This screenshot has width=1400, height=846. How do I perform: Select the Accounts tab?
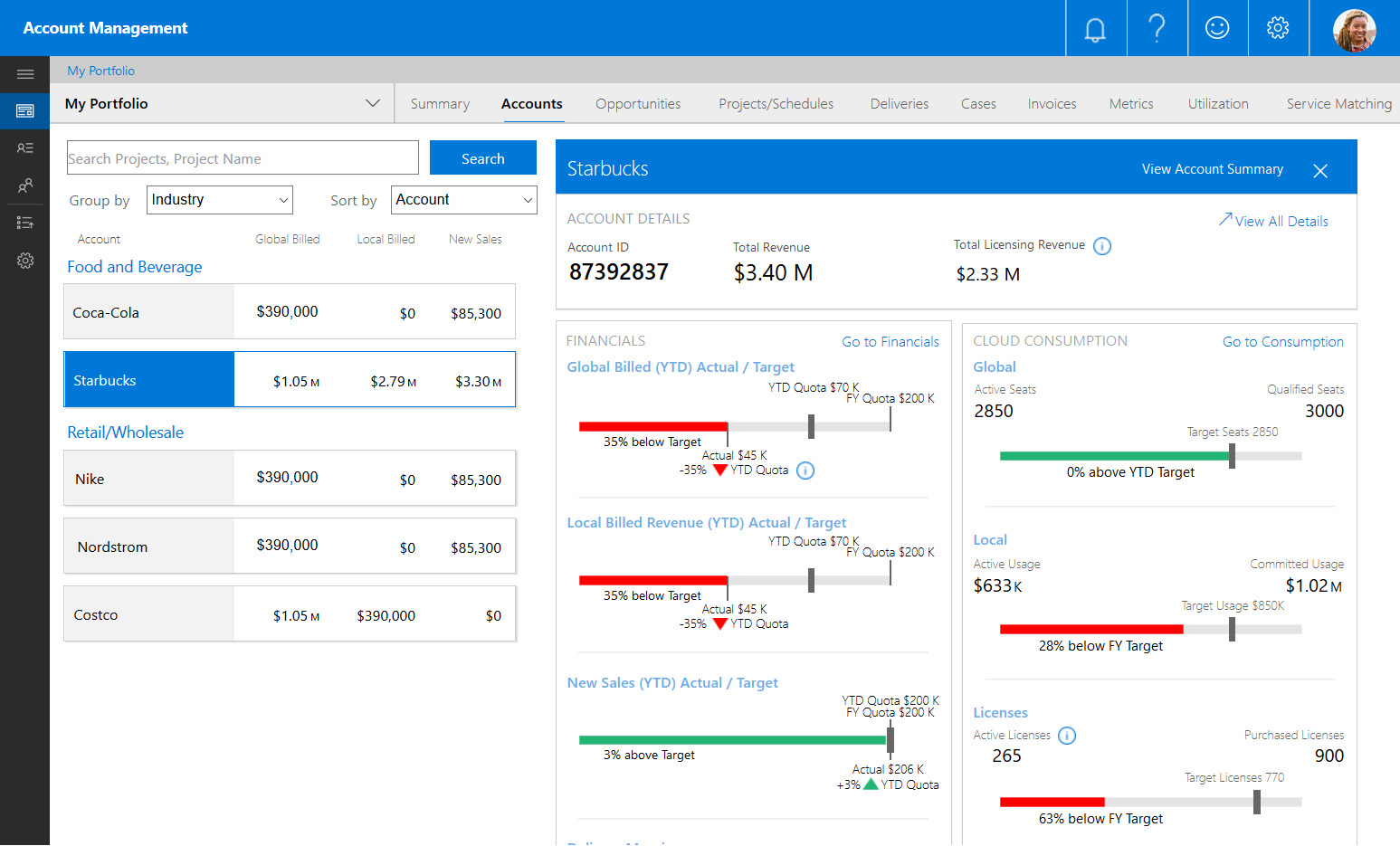[532, 104]
